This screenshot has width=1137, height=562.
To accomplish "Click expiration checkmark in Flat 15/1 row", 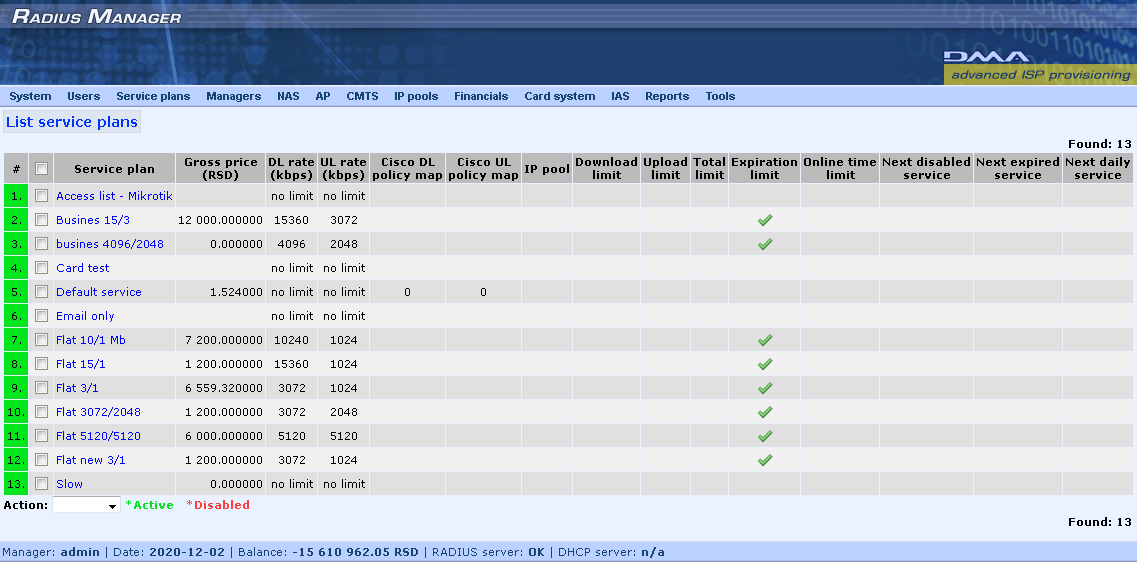I will click(764, 363).
